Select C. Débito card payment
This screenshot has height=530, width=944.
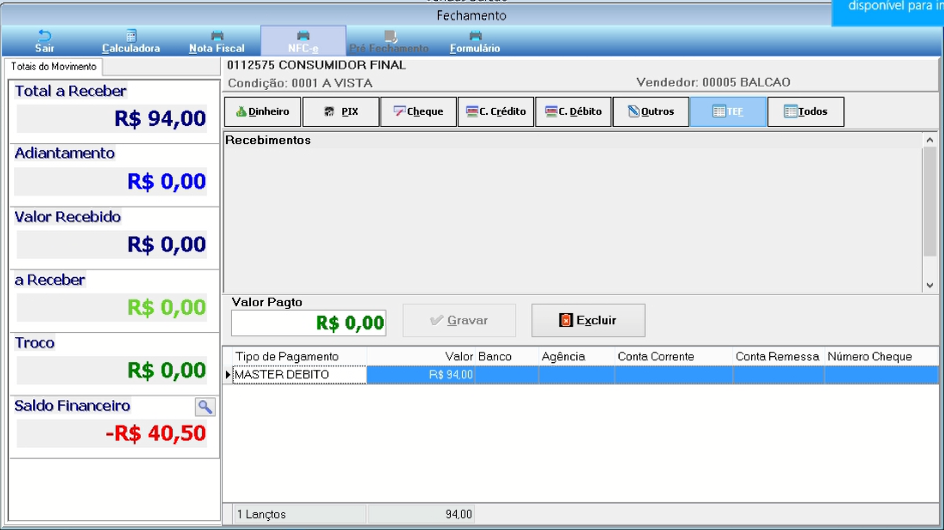tap(573, 111)
